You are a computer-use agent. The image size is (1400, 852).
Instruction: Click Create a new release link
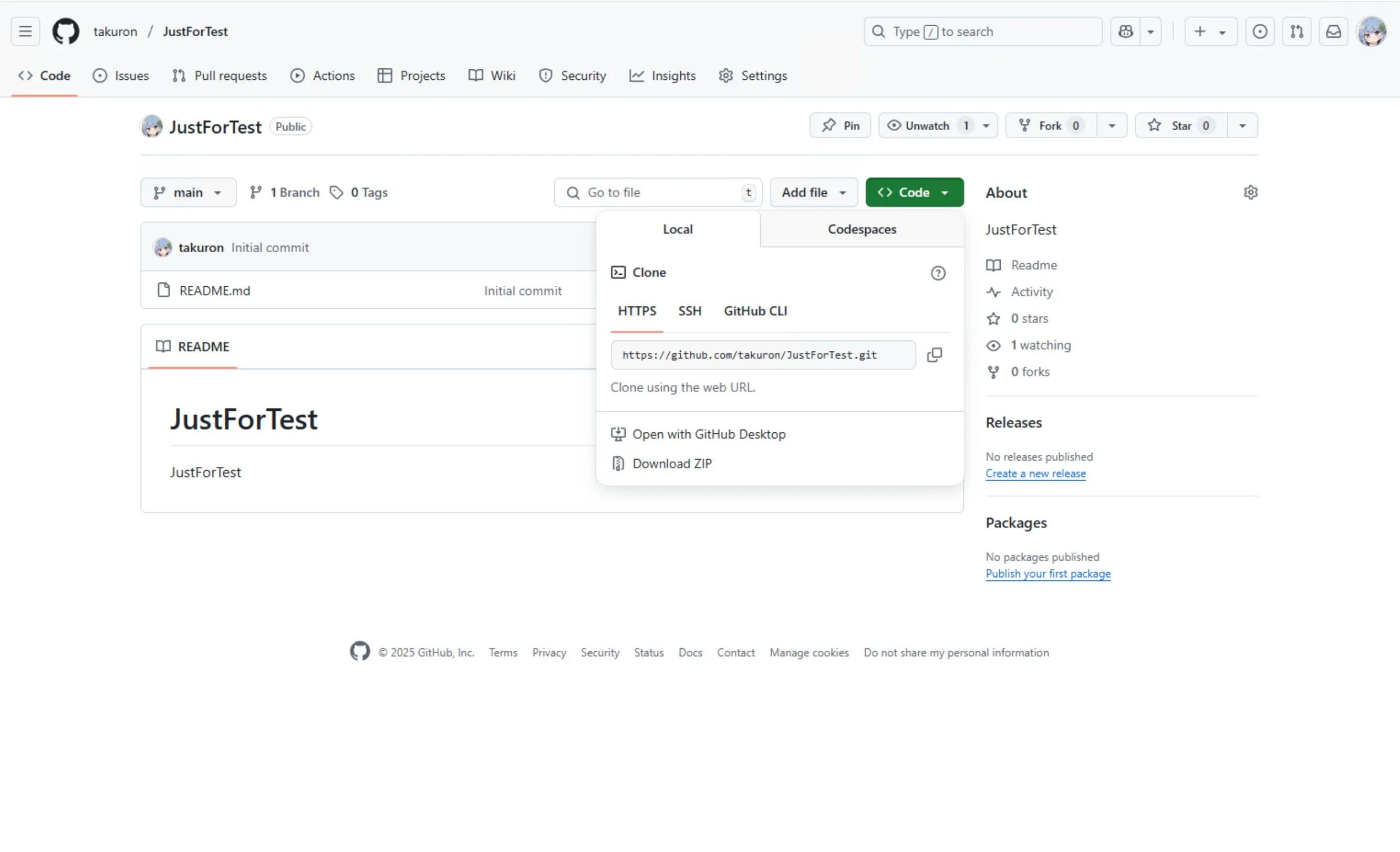[x=1035, y=473]
